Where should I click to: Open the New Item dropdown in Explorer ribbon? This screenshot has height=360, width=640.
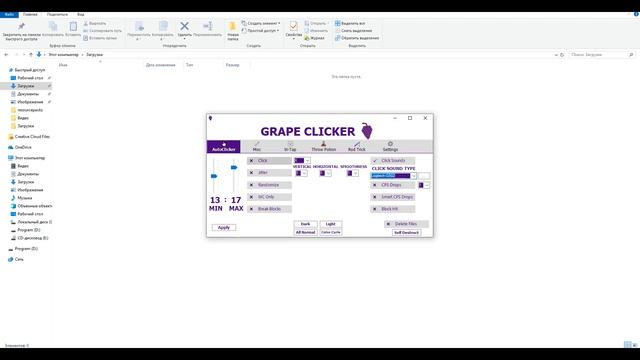click(261, 23)
